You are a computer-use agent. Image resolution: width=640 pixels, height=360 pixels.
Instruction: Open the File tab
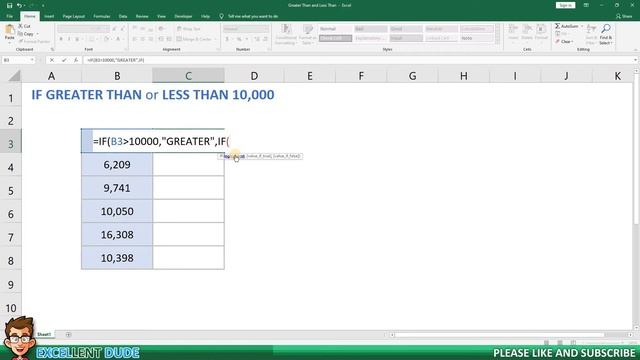click(10, 16)
